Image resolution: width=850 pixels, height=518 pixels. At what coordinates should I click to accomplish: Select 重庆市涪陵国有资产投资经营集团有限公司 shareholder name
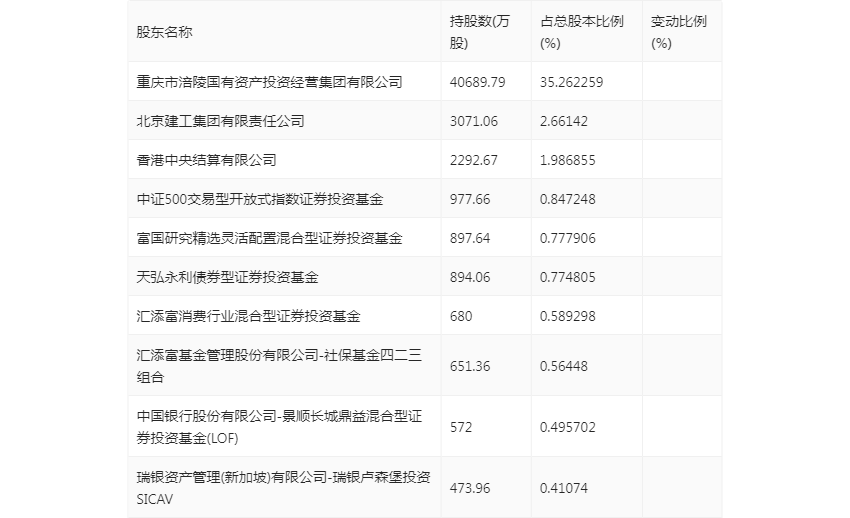coord(269,82)
